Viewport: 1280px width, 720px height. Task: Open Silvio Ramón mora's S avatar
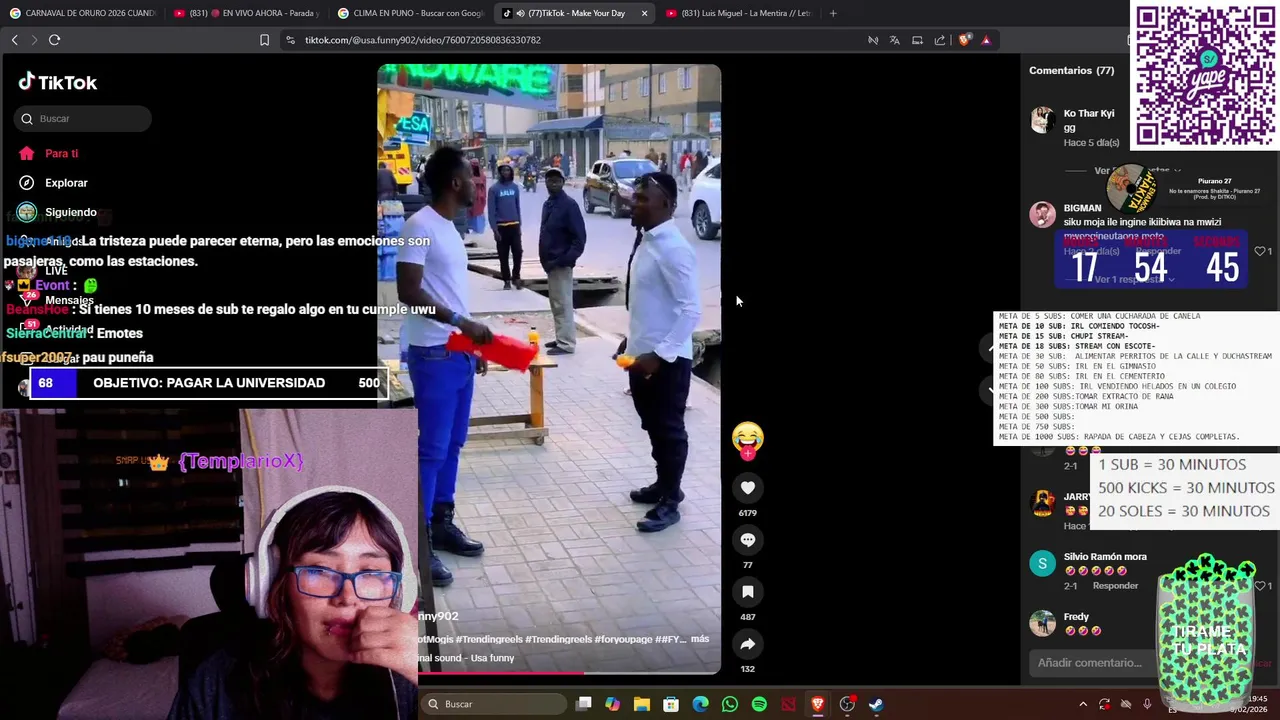click(x=1042, y=563)
